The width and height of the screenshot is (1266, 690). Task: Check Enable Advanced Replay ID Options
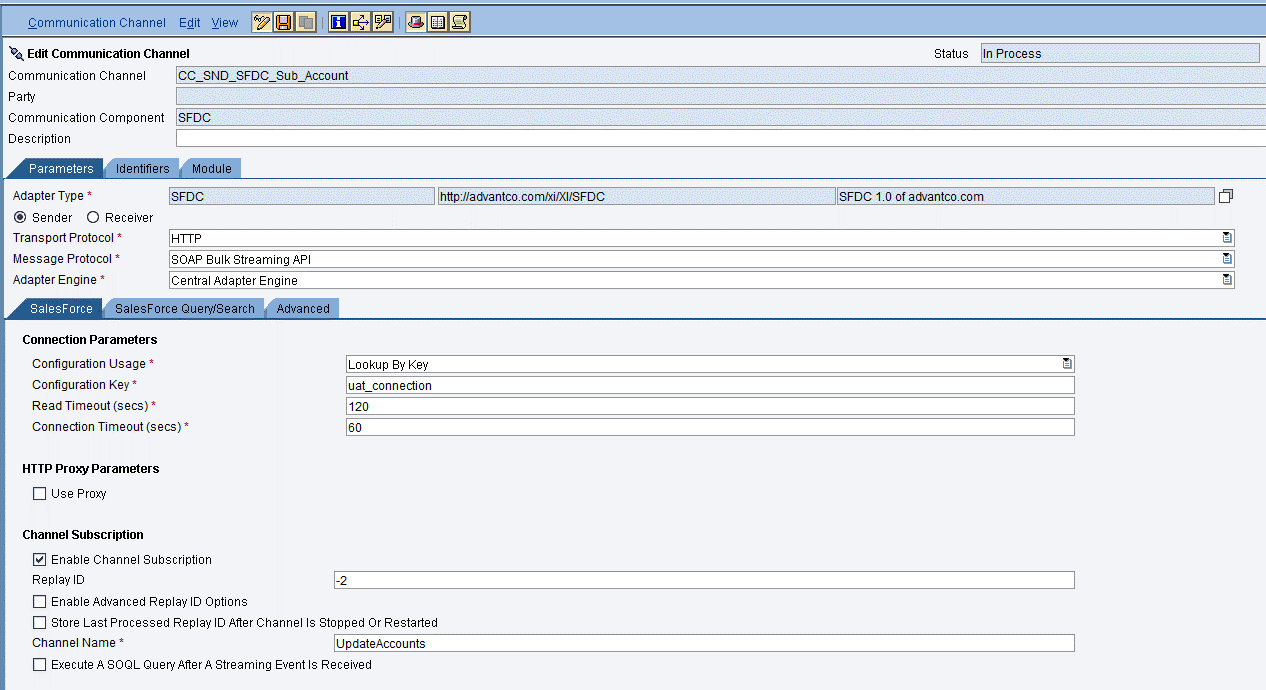point(39,601)
